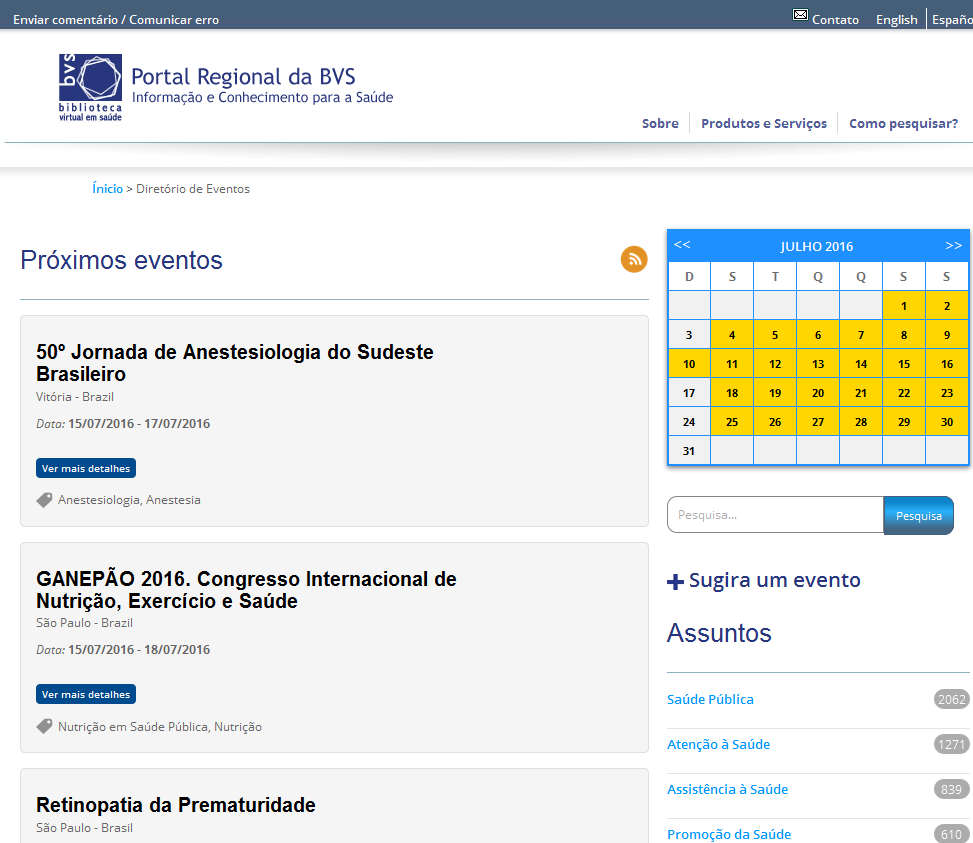
Task: Click the BVS biblioteca virtual logo
Action: tap(91, 87)
